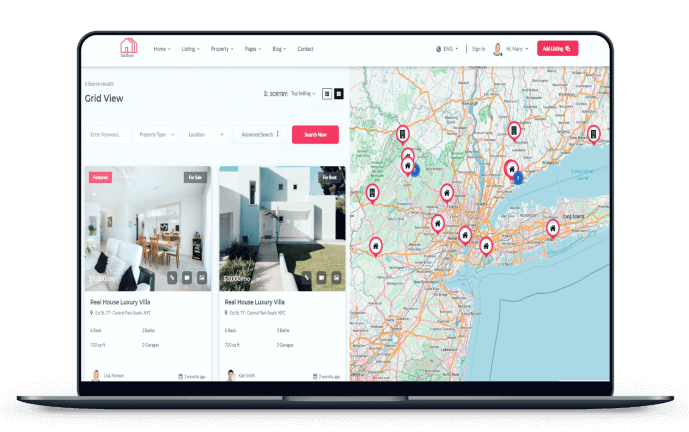This screenshot has width=689, height=432.
Task: Open the Listing menu in navigation
Action: click(x=190, y=48)
